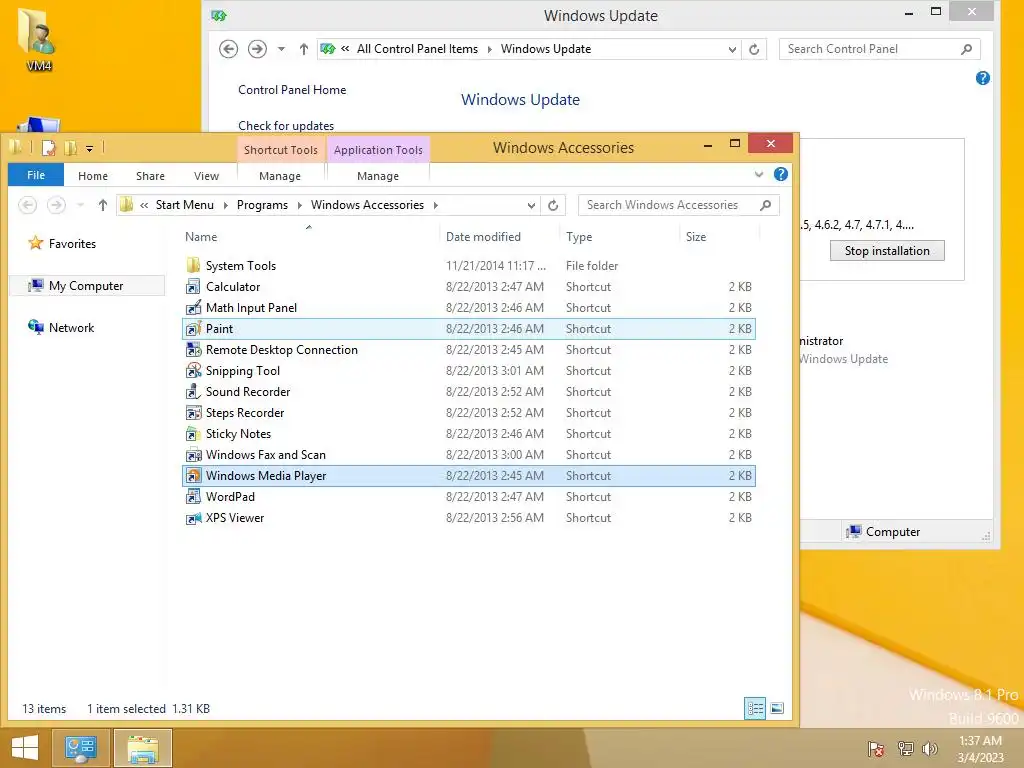Open Action Center flag in system tray
The image size is (1024, 768).
(876, 749)
